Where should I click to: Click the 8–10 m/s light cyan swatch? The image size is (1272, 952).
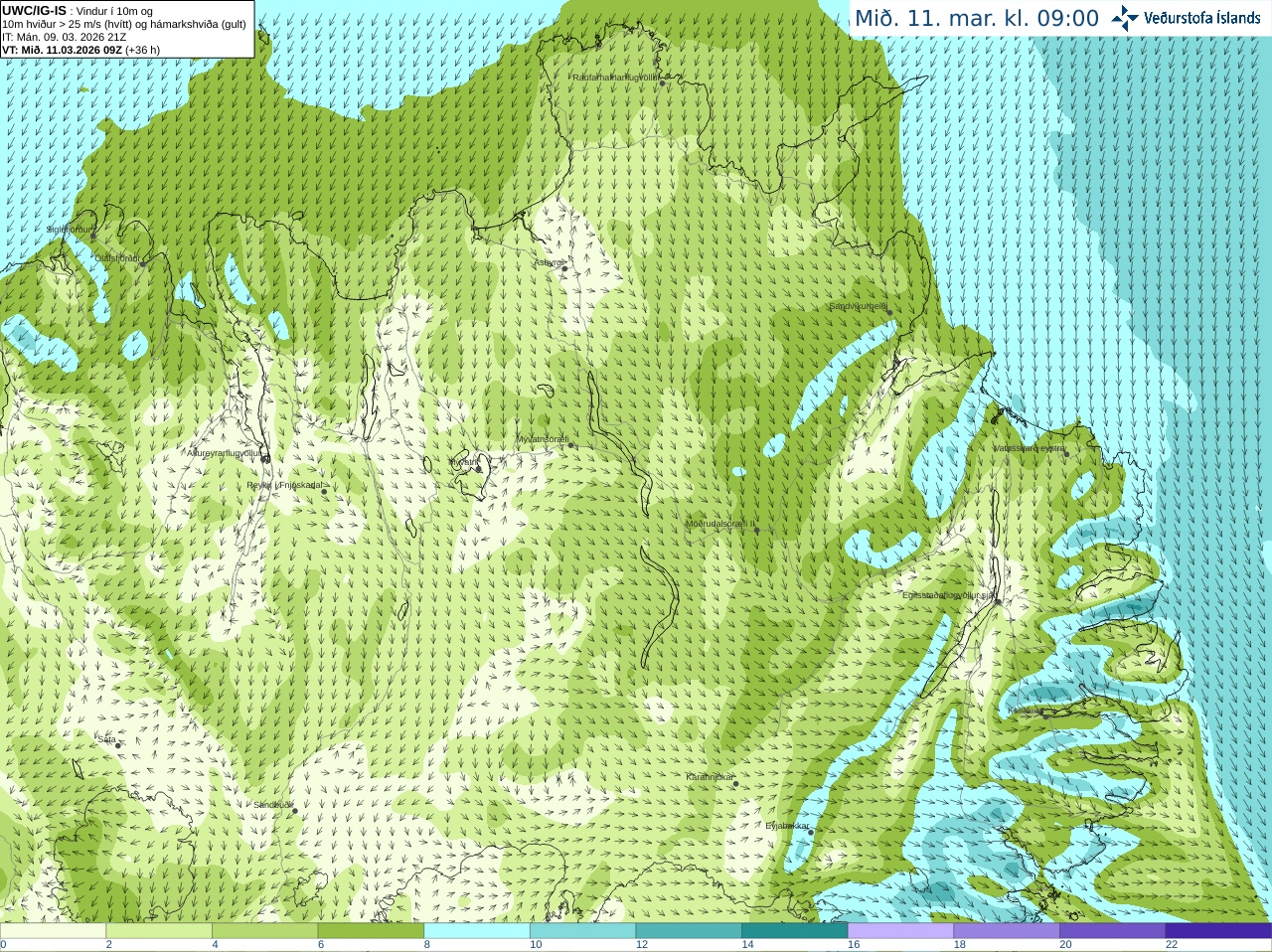pyautogui.click(x=477, y=931)
